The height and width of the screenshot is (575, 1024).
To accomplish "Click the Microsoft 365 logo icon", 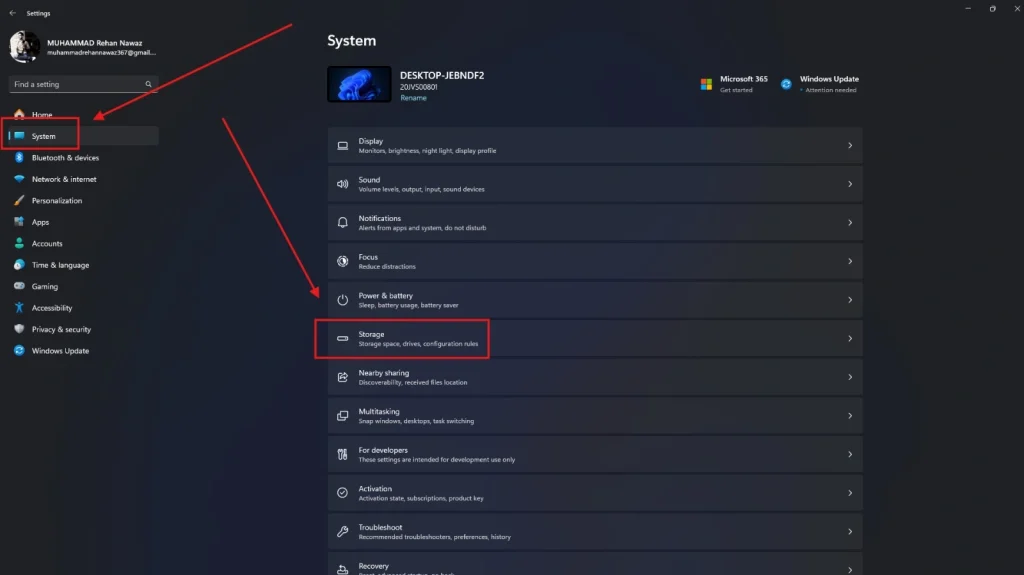I will tap(706, 84).
